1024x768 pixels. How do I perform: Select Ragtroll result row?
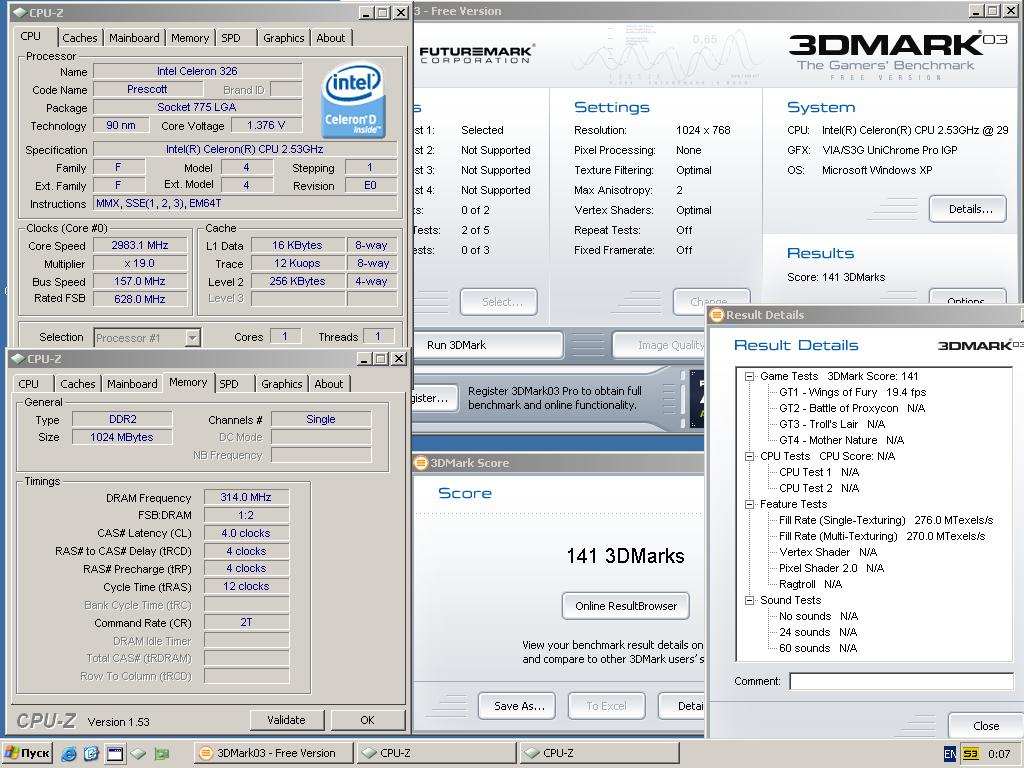coord(810,584)
